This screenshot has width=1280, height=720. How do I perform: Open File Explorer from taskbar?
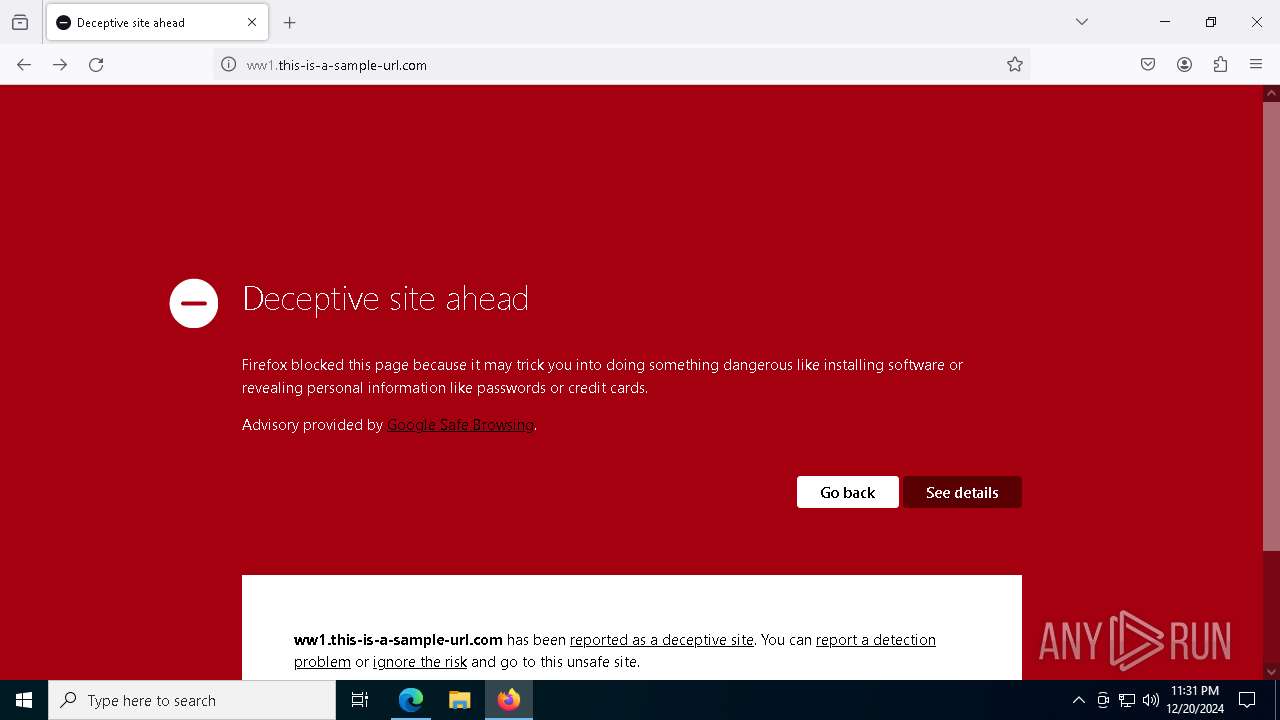point(459,700)
